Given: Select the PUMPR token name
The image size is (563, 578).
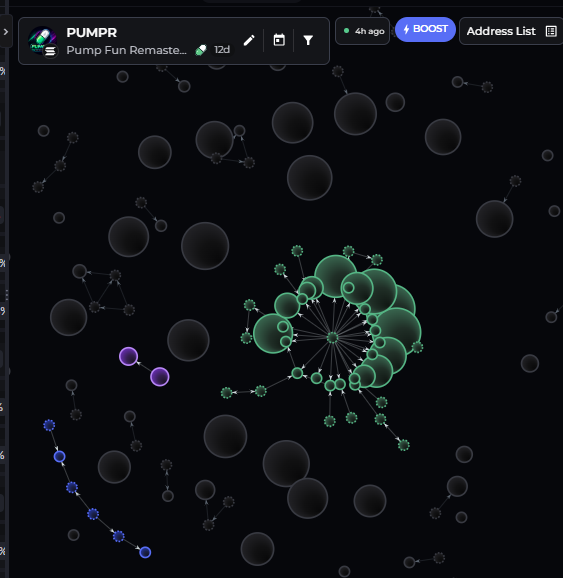Looking at the screenshot, I should (92, 32).
